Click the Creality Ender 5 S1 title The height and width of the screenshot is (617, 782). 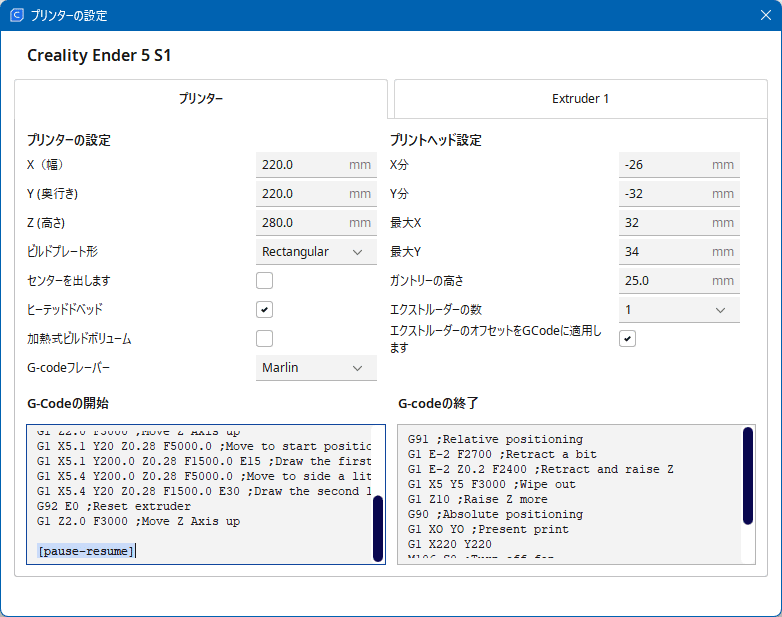coord(99,55)
